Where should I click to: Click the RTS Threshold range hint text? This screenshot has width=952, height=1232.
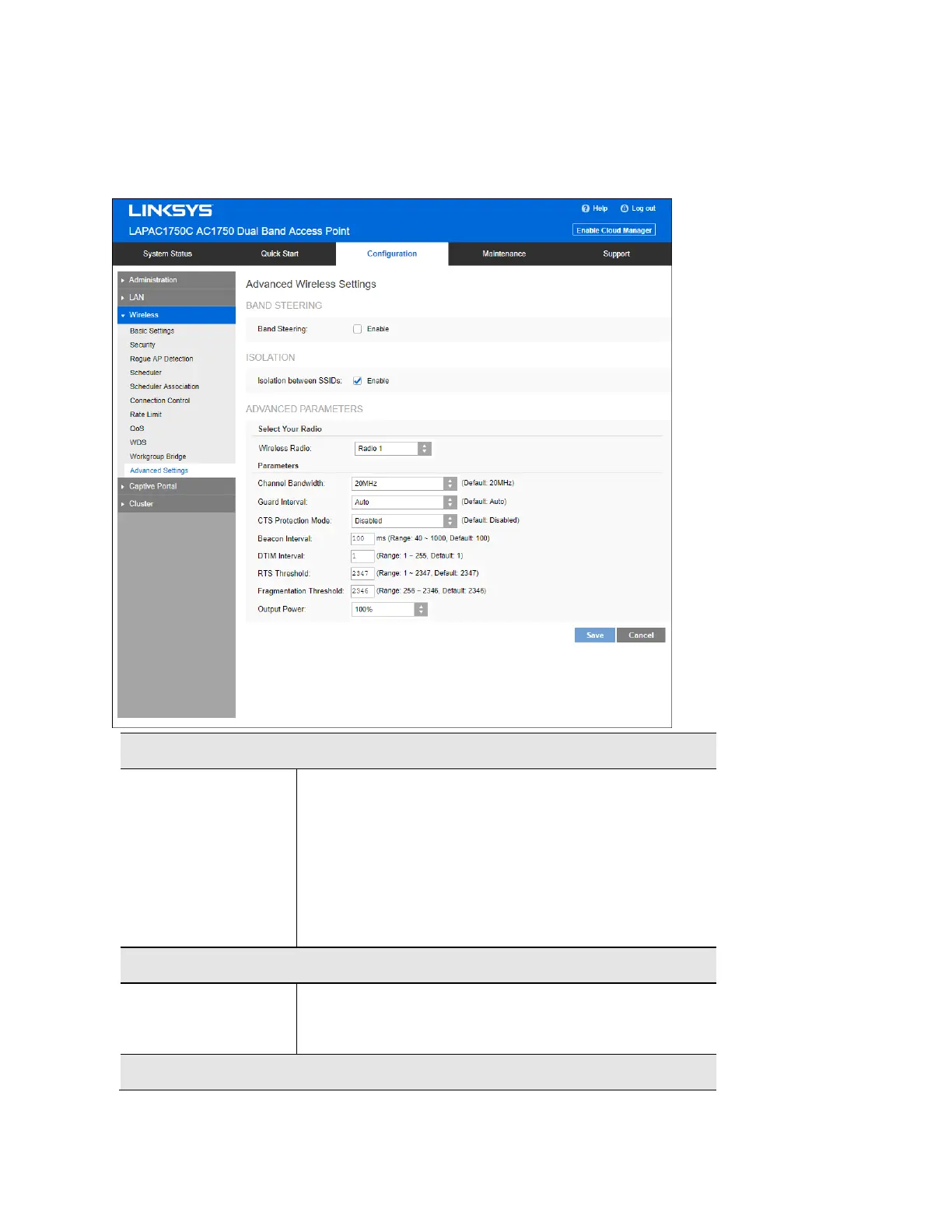[x=428, y=573]
